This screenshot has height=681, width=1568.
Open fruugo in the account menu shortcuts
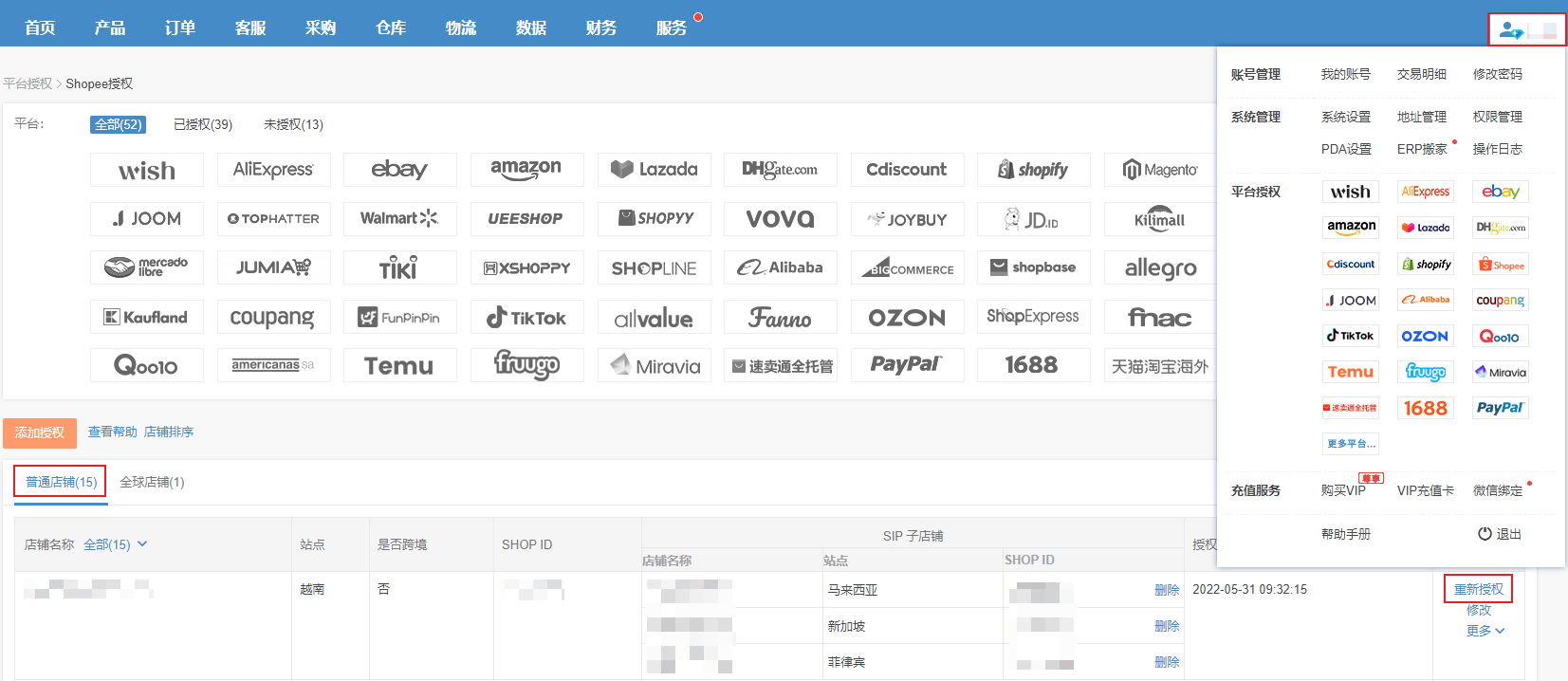(x=1425, y=372)
